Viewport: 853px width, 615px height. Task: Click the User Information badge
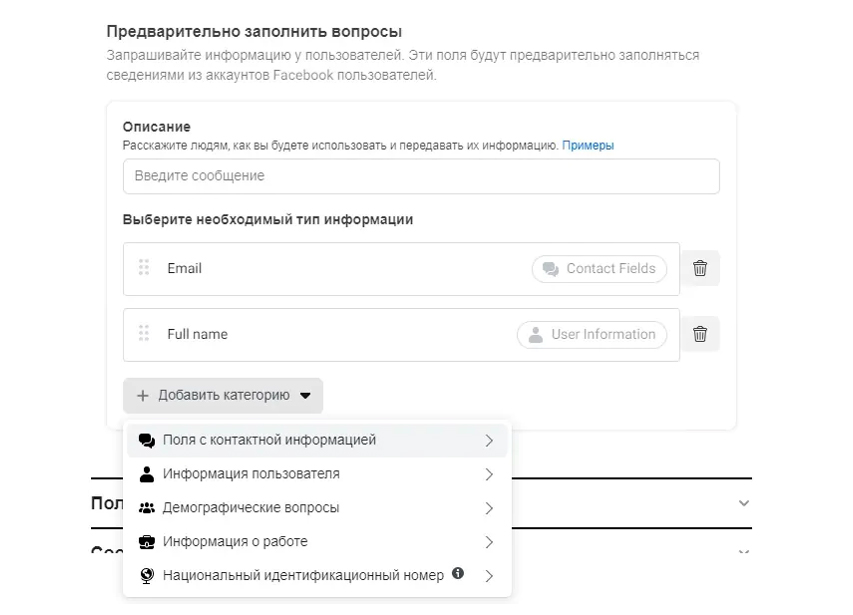click(592, 334)
